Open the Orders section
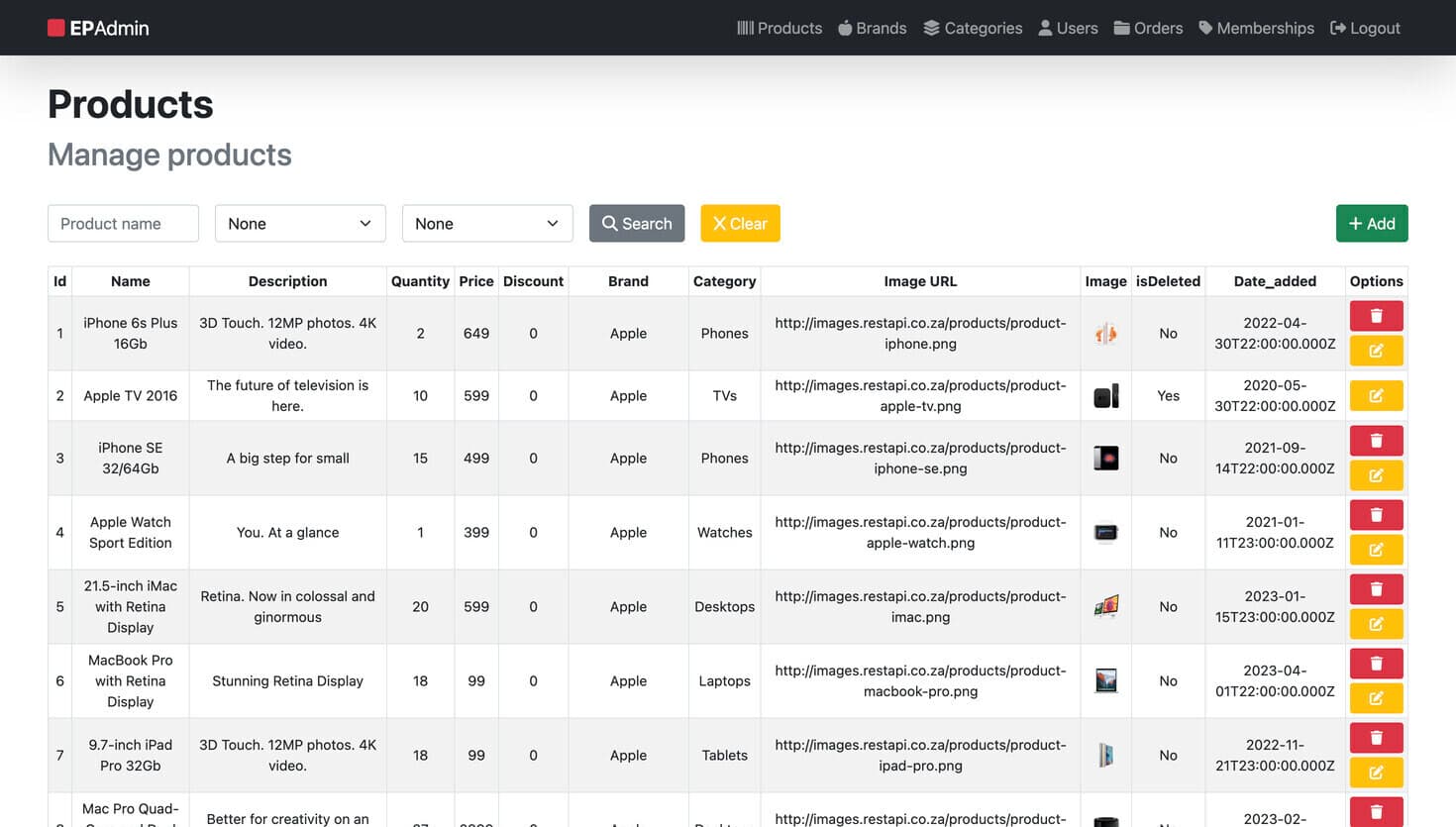The image size is (1456, 827). (1148, 28)
